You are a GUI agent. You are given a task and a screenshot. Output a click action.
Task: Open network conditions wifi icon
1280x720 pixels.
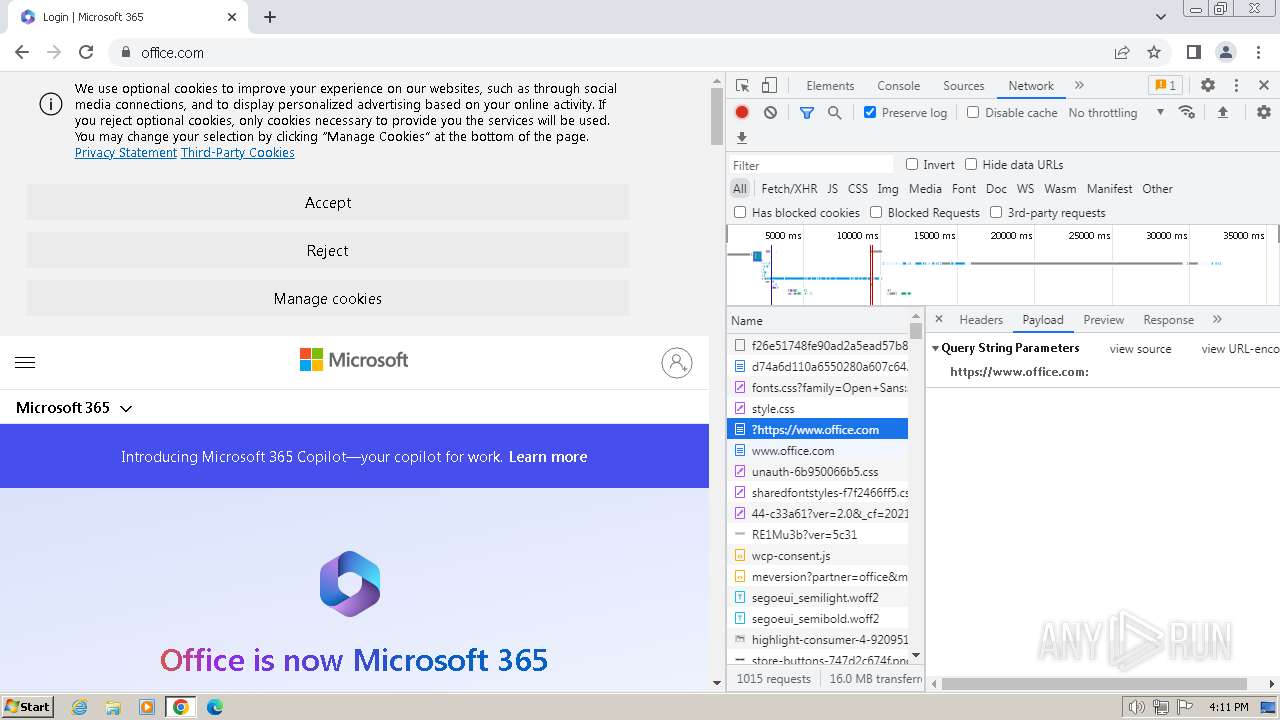click(x=1187, y=112)
